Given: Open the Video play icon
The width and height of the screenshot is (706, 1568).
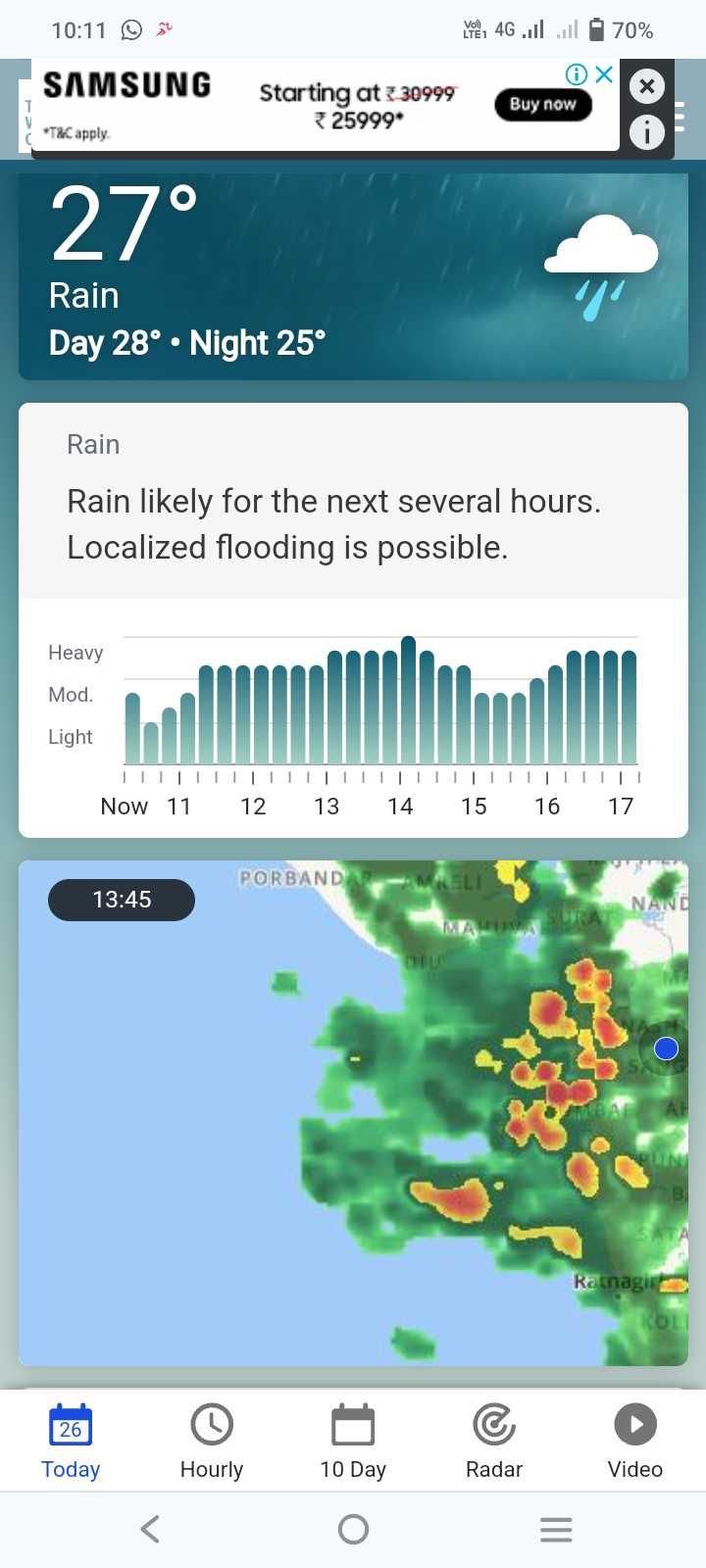Looking at the screenshot, I should 635,1425.
